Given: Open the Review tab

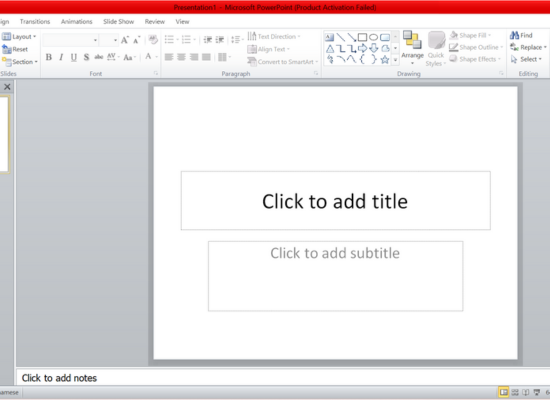Looking at the screenshot, I should coord(155,21).
